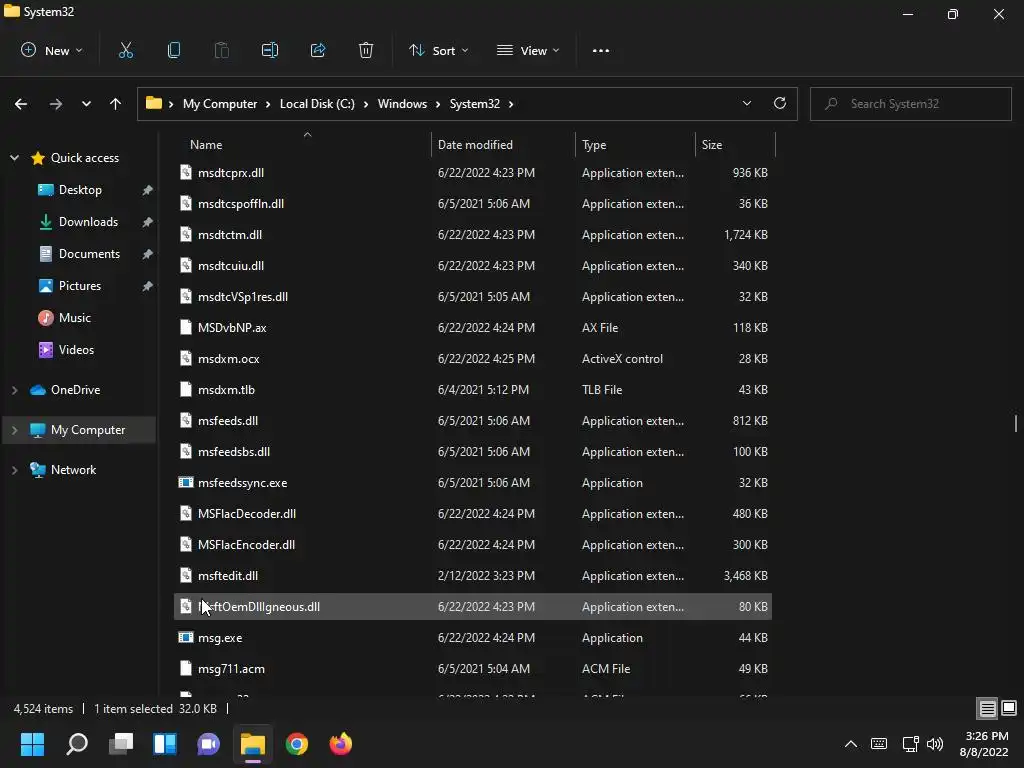Click Windows in the breadcrumb path

(402, 104)
